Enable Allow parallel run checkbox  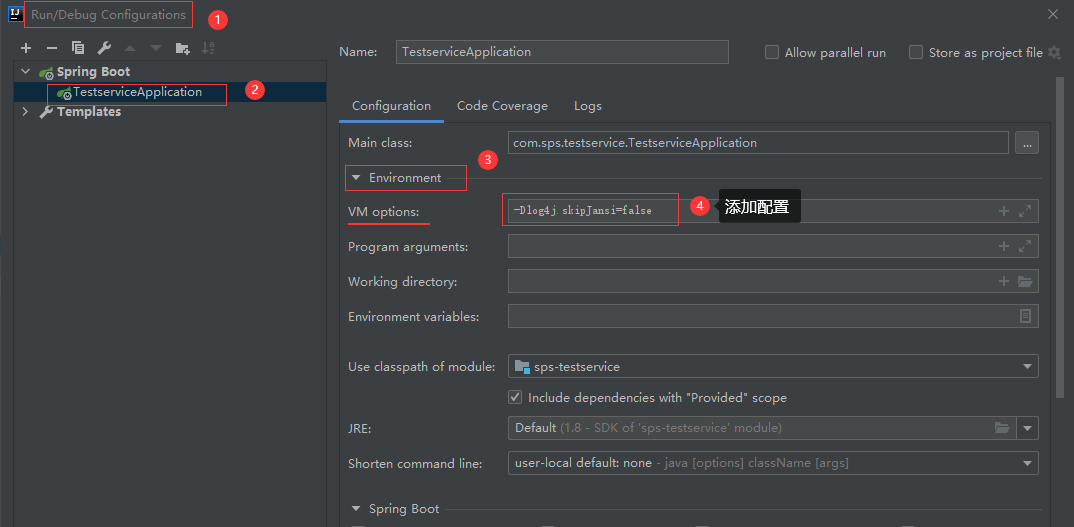point(772,52)
